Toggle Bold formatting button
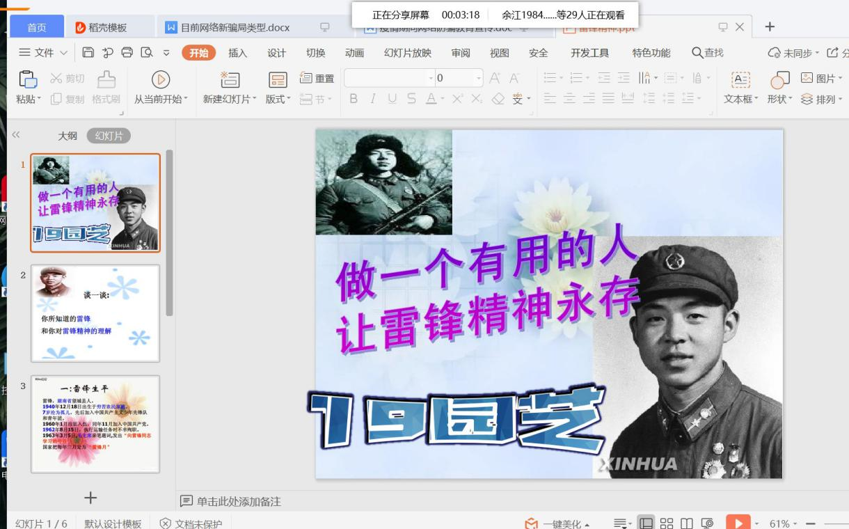 point(353,99)
